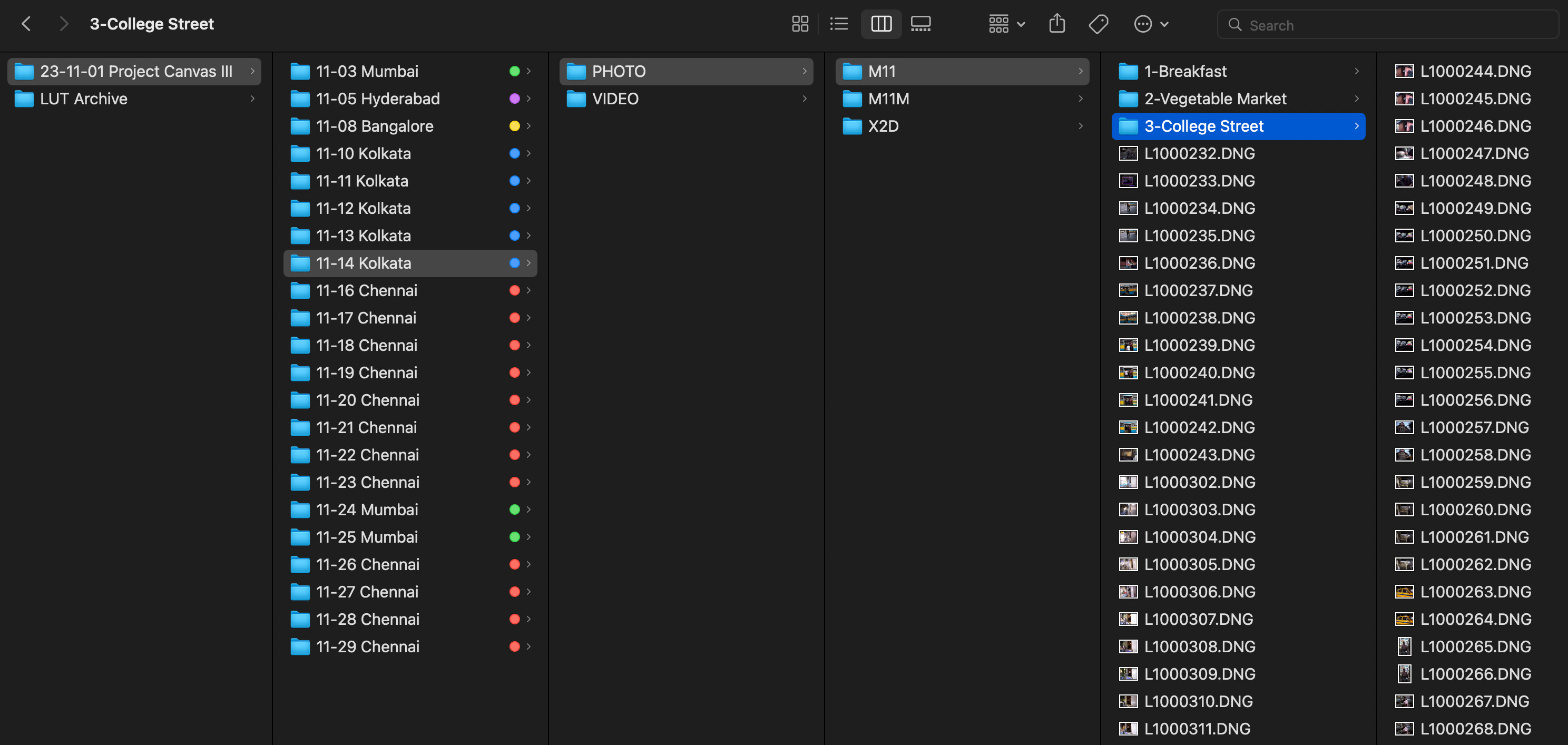Screen dimensions: 1568x745
Task: Select file L1000242.DNG
Action: coord(1238,427)
